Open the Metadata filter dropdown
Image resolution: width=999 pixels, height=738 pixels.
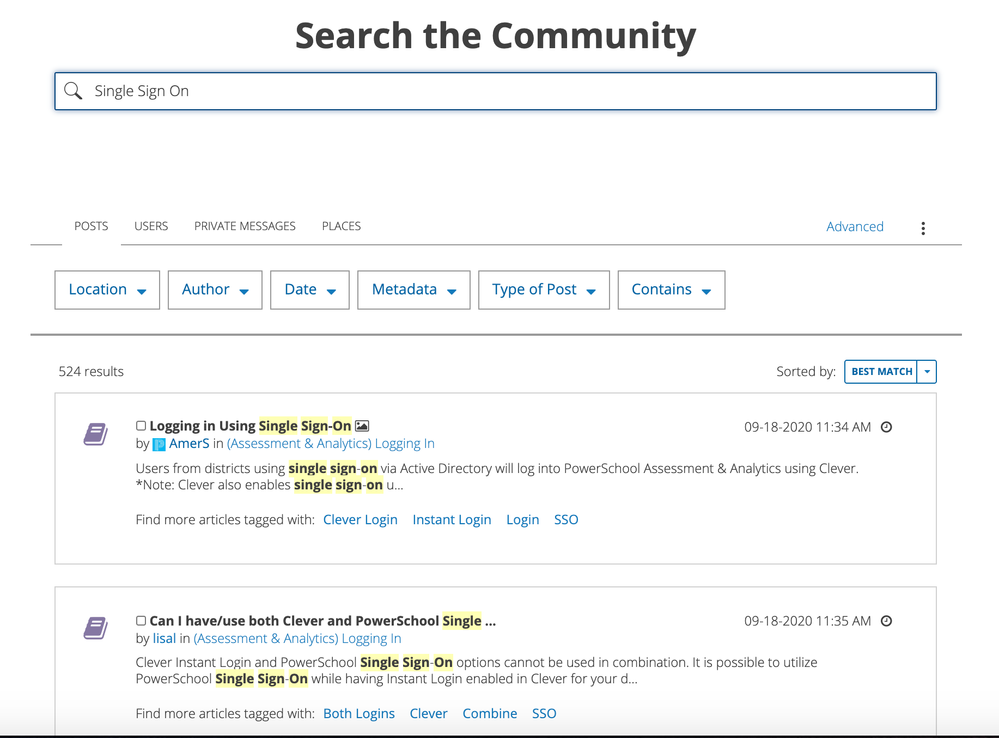(413, 290)
